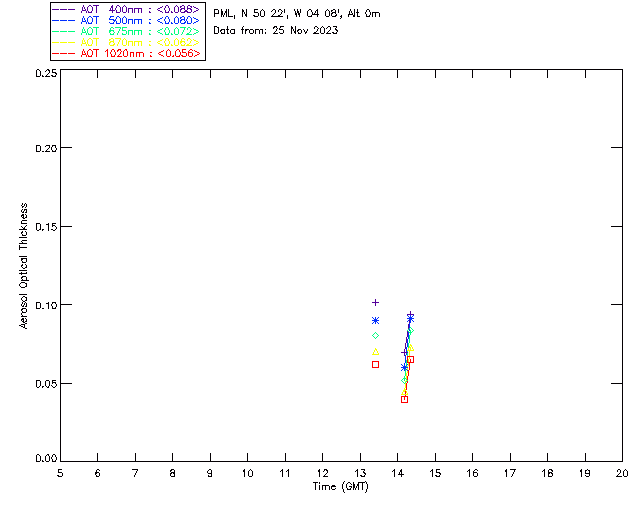Click the x-axis tick label 9
Viewport: 640px width, 512px height.
point(210,473)
